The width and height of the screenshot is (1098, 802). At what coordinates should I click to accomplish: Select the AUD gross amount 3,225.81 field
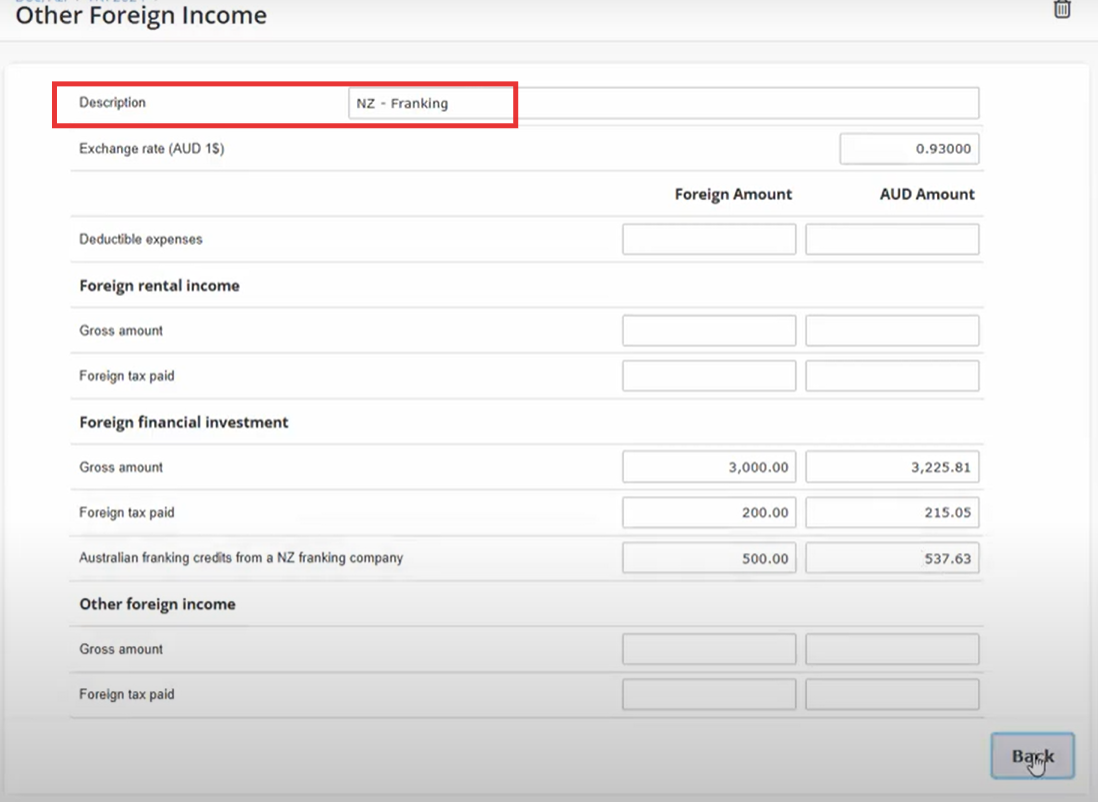tap(892, 467)
